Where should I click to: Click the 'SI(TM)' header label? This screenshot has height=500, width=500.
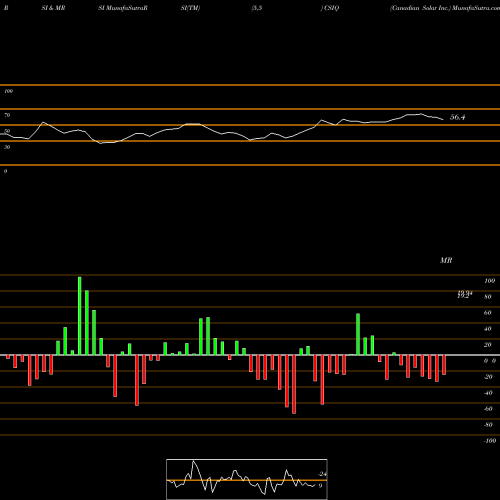[190, 8]
